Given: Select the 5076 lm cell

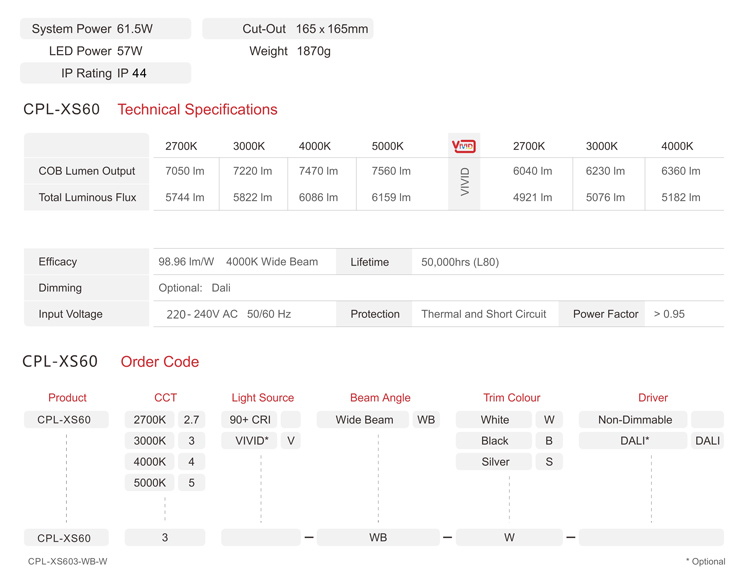Looking at the screenshot, I should (x=605, y=197).
